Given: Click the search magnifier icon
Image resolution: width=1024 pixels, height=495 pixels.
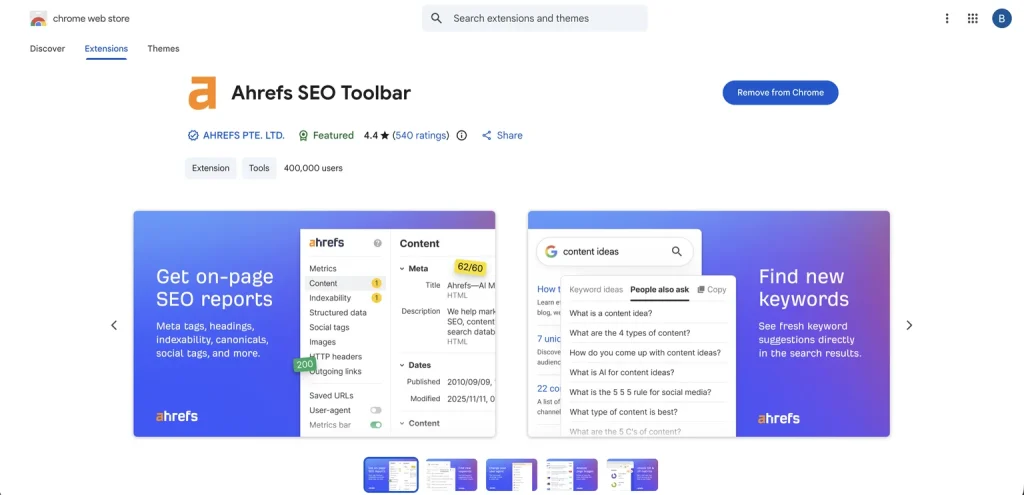Looking at the screenshot, I should (x=436, y=18).
